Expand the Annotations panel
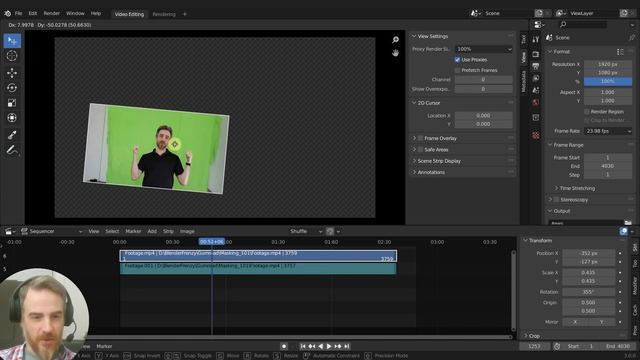 431,173
